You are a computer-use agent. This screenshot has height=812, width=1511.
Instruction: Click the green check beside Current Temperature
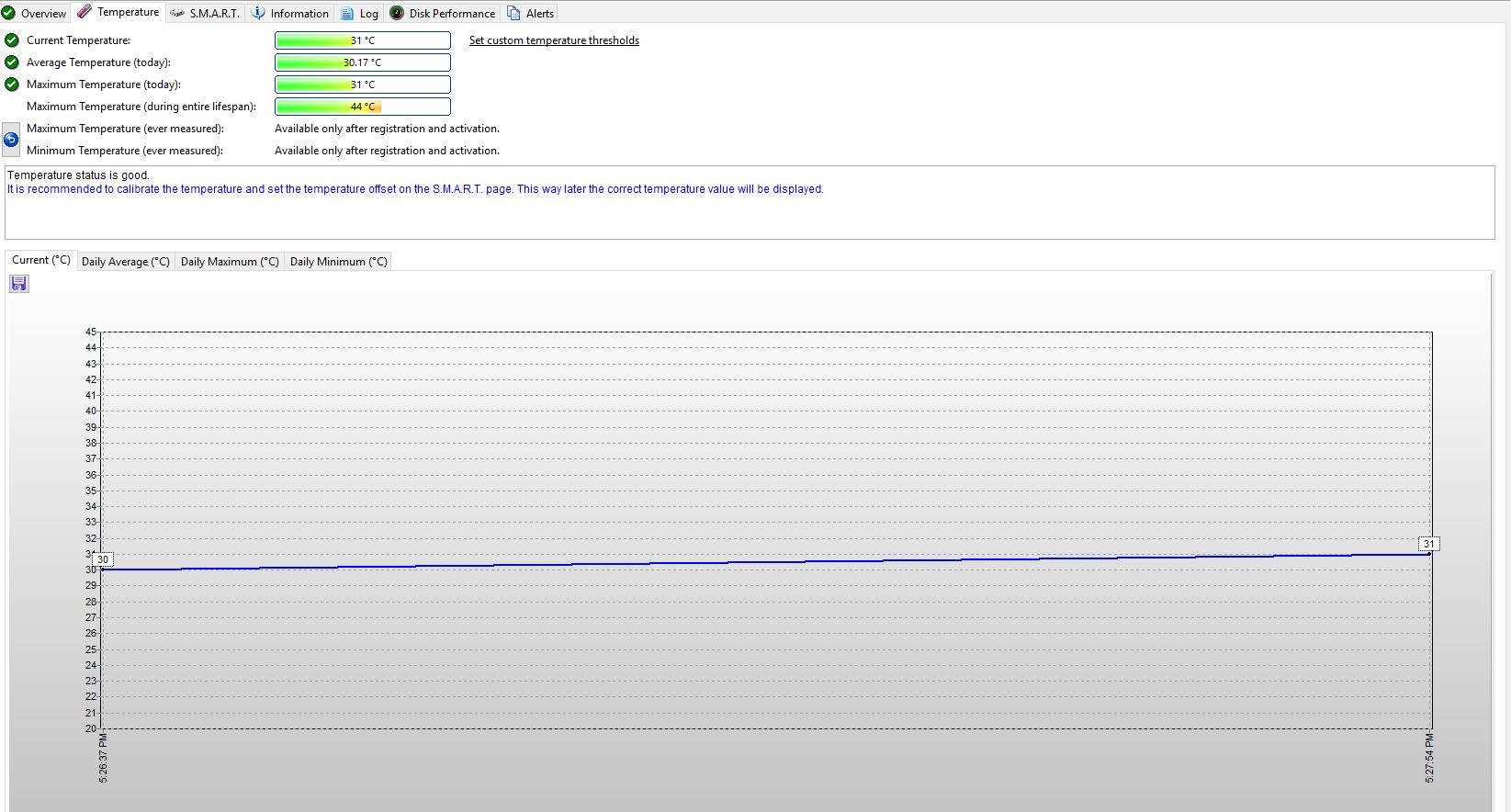coord(12,40)
